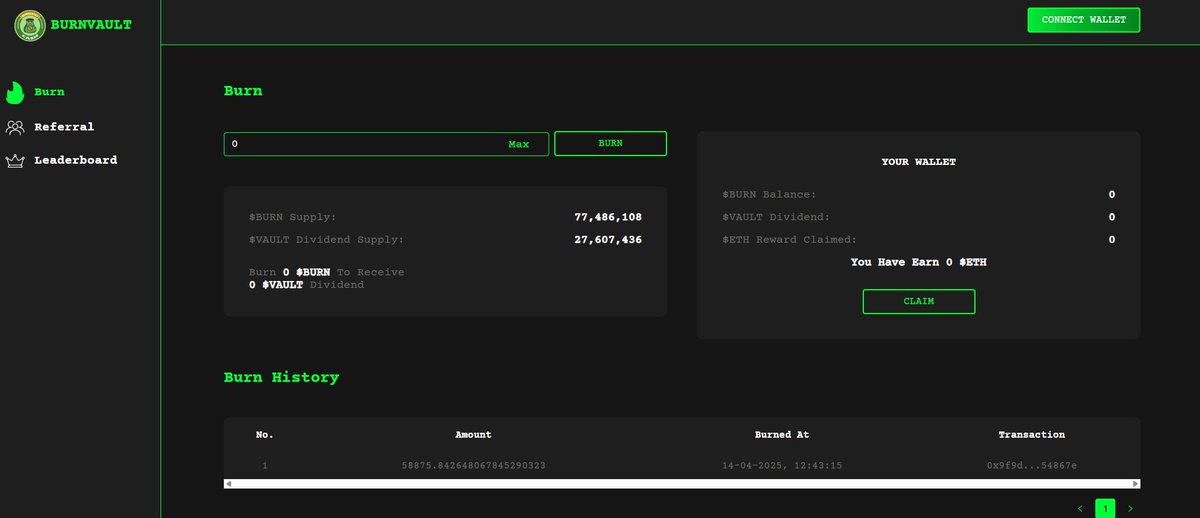This screenshot has width=1200, height=518.
Task: Click the BurnVault logo icon
Action: pos(30,25)
